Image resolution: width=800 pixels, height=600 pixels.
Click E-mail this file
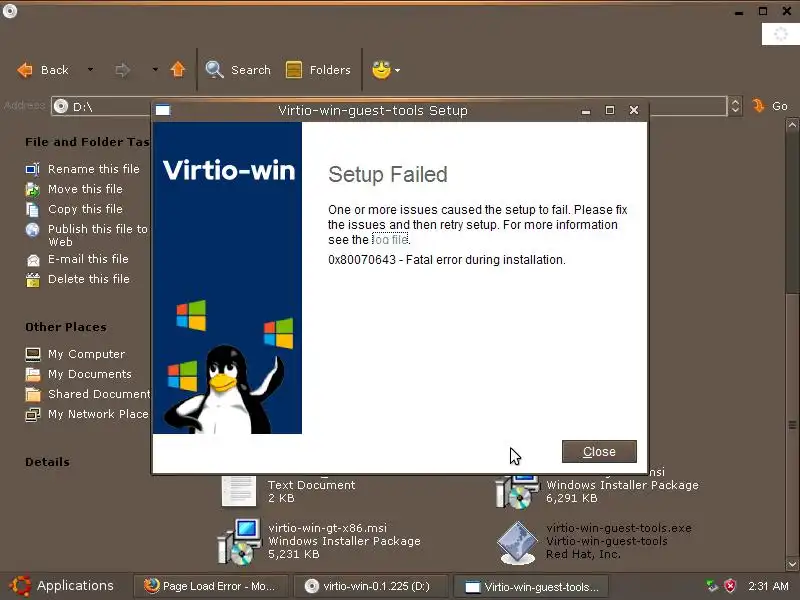click(x=88, y=259)
